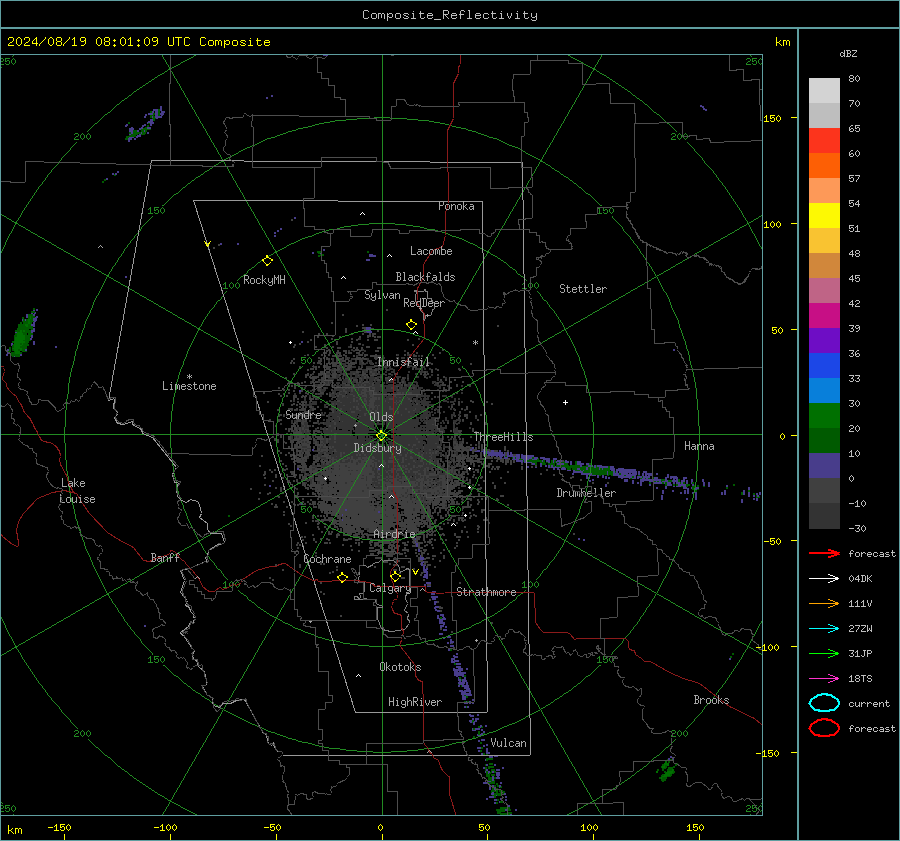Viewport: 900px width, 841px height.
Task: Click the Olds city label
Action: 381,417
